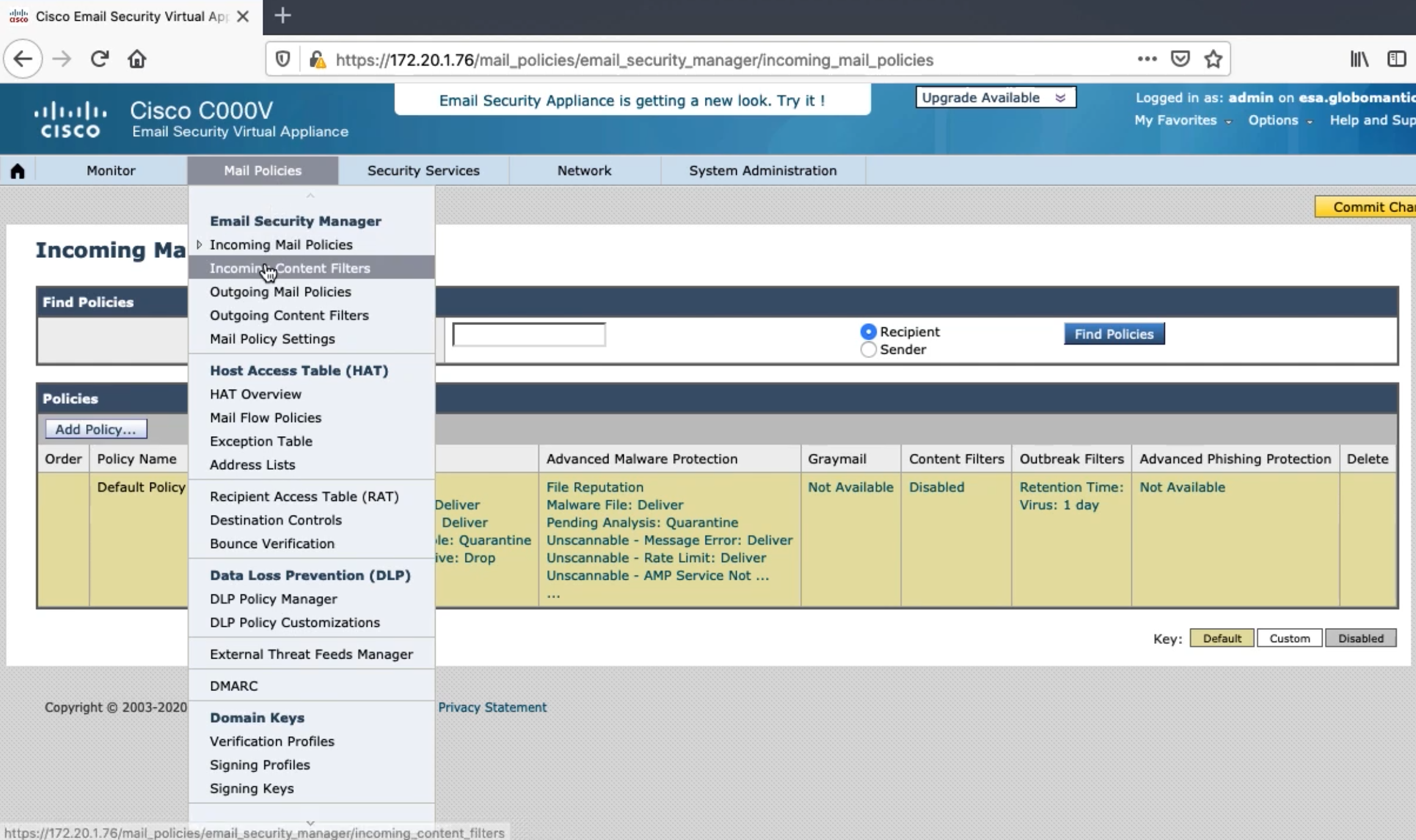Viewport: 1416px width, 840px height.
Task: Click the Custom key color swatch
Action: coord(1290,638)
